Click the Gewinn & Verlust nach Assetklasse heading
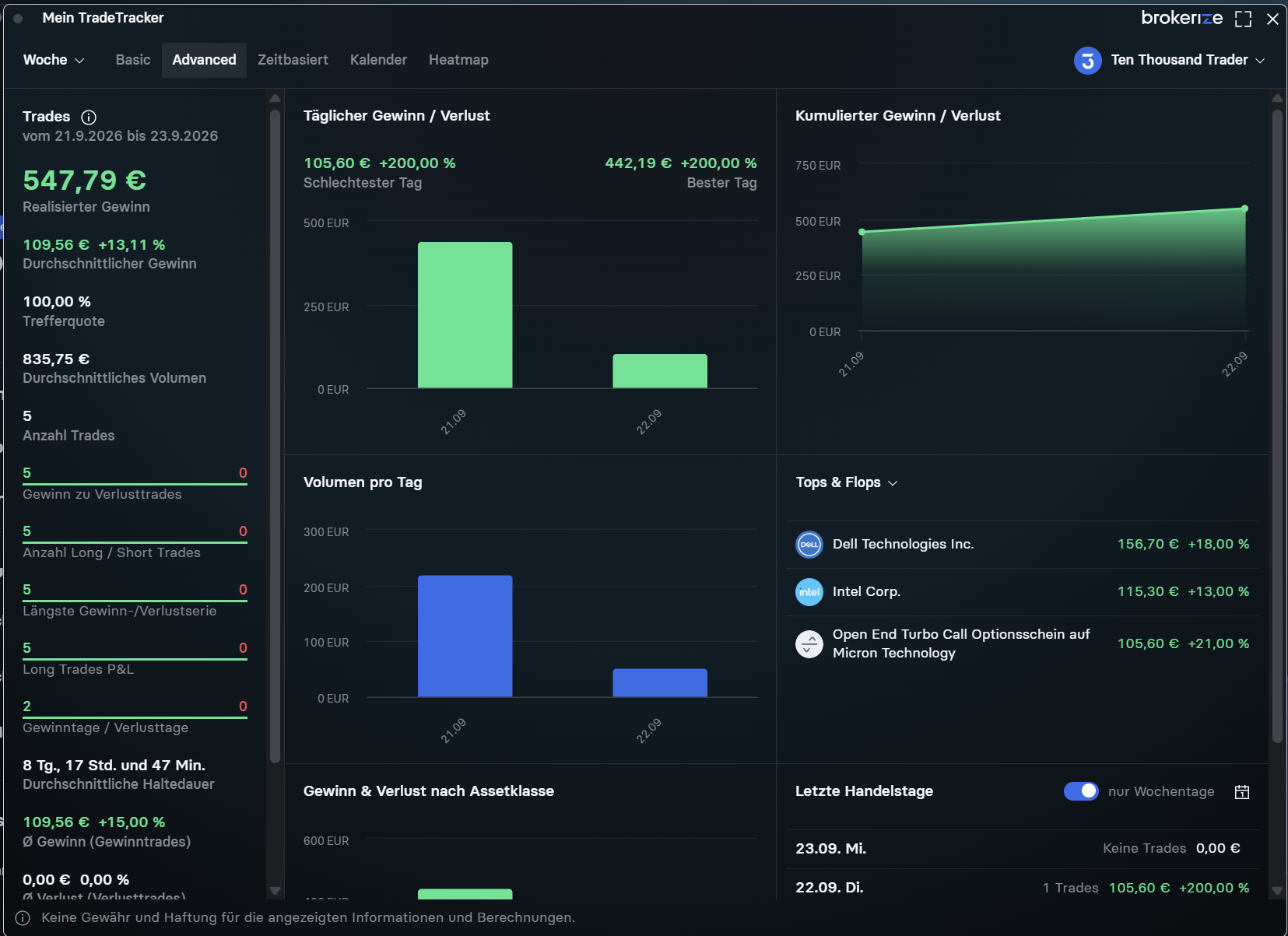This screenshot has height=936, width=1288. coord(429,791)
